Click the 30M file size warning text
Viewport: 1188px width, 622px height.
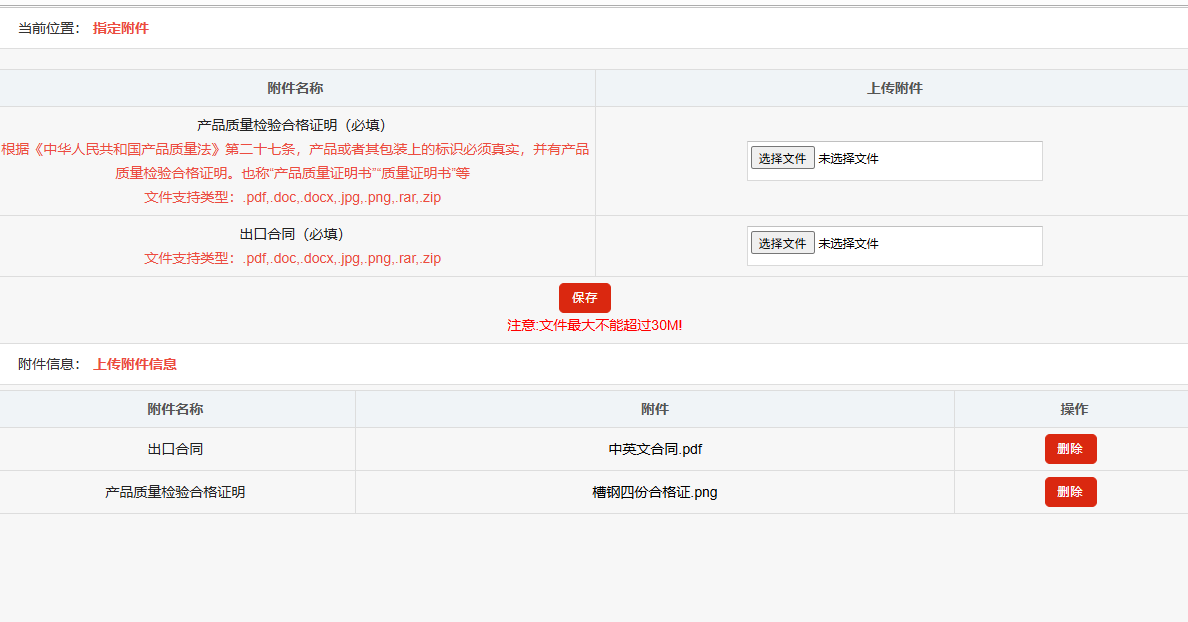pos(594,325)
